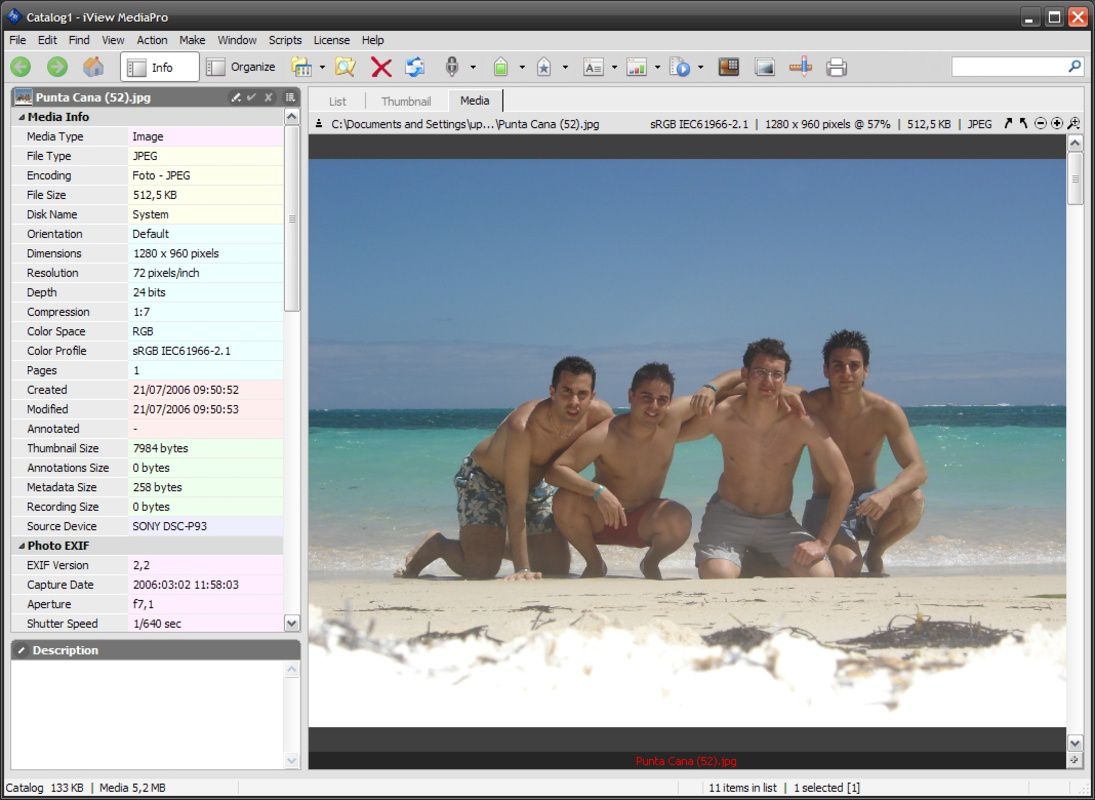
Task: Click the zoom in plus icon
Action: (x=1057, y=124)
